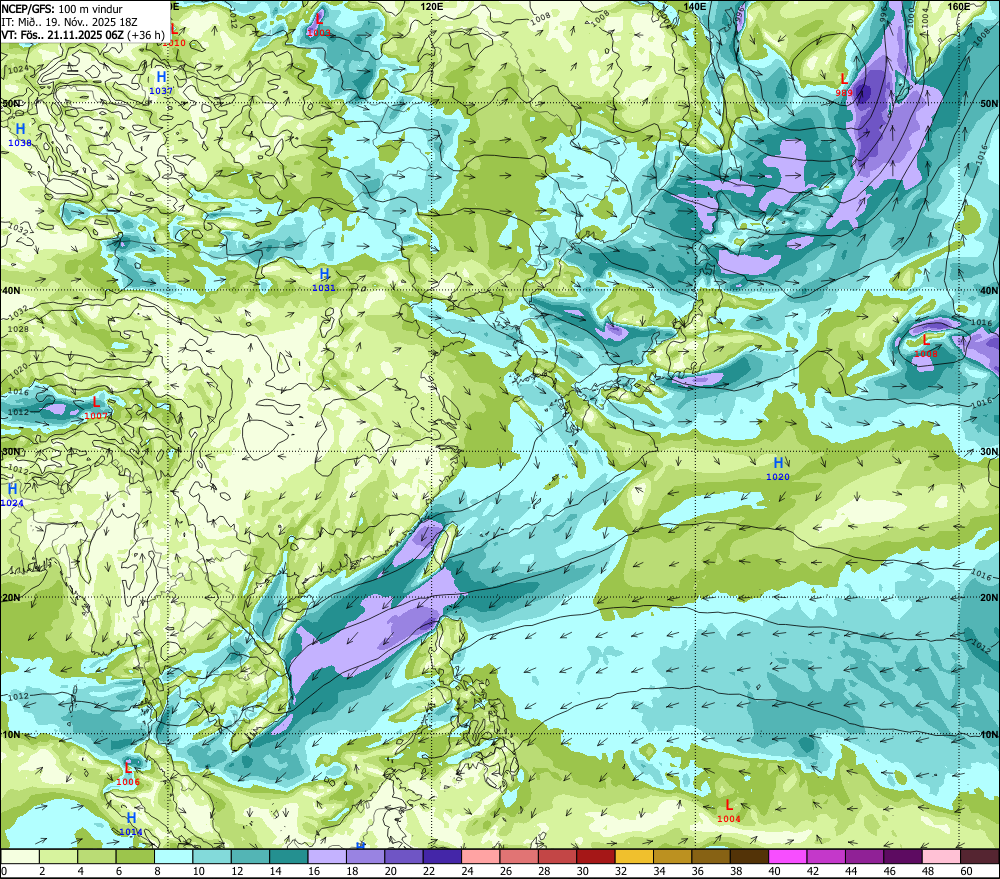Image resolution: width=1000 pixels, height=879 pixels.
Task: Click the 120E longitude label
Action: point(432,6)
